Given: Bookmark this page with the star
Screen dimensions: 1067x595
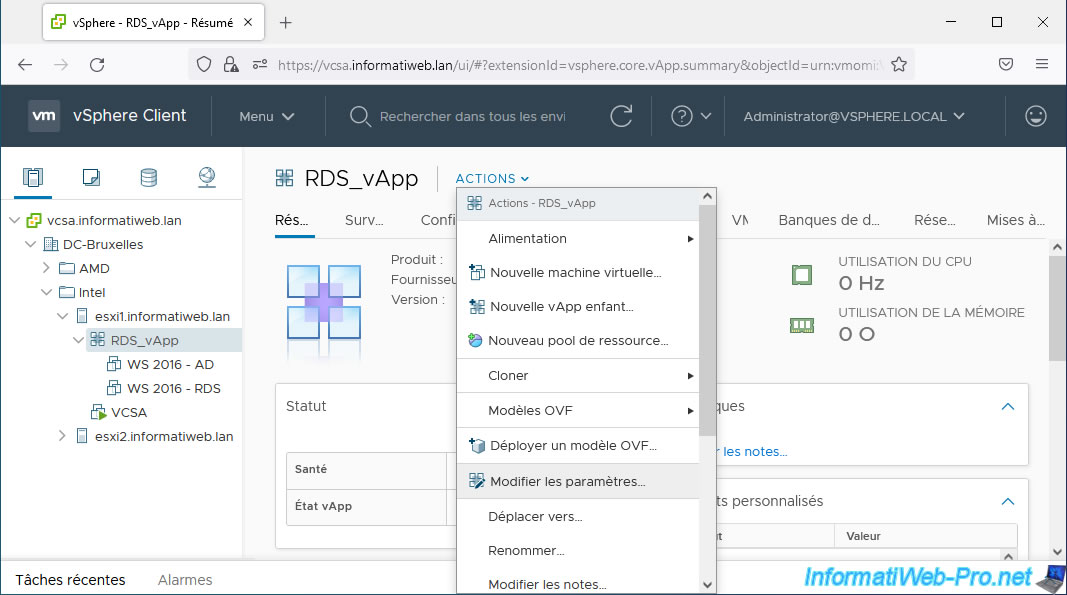Looking at the screenshot, I should pos(899,65).
